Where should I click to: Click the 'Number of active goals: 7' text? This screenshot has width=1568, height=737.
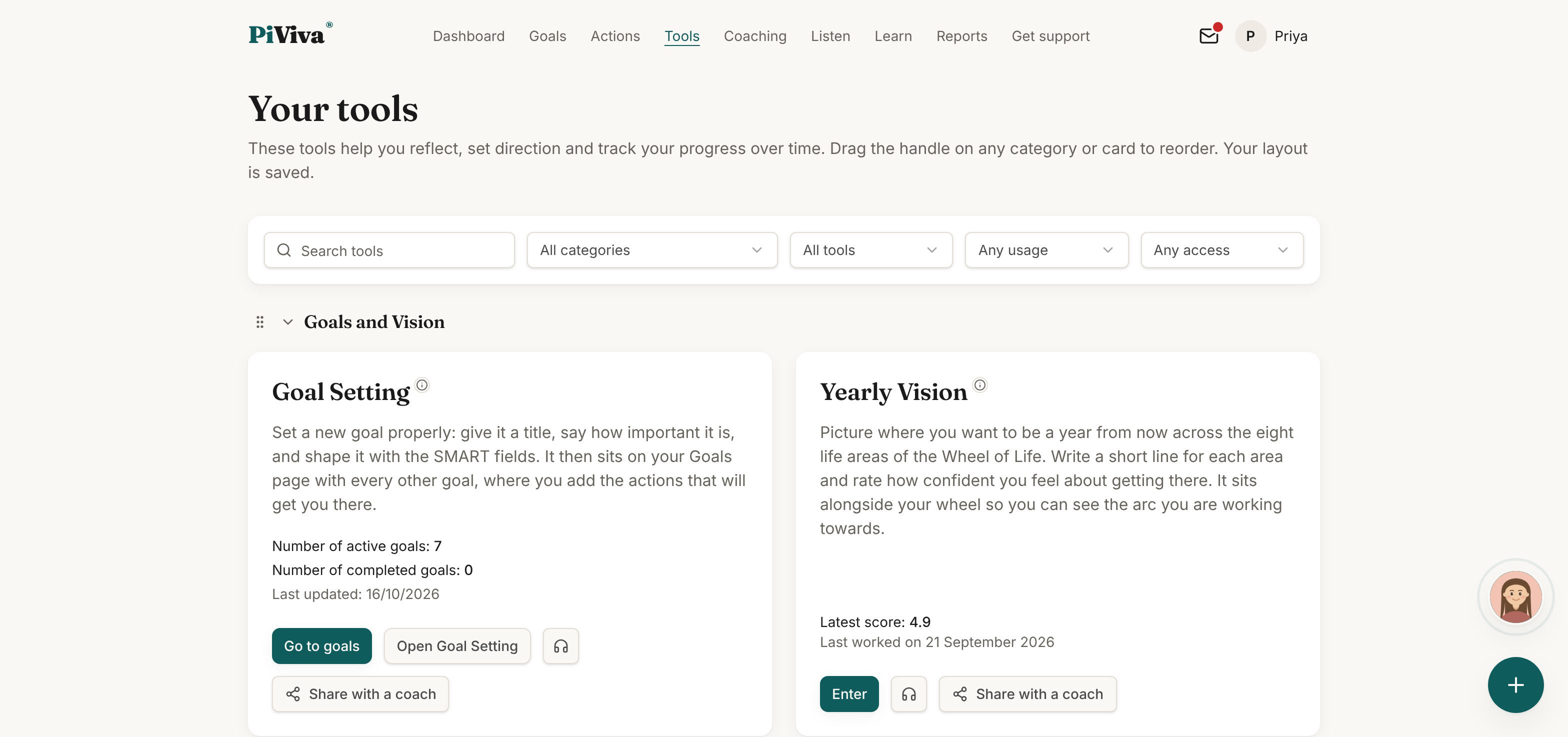[x=356, y=546]
